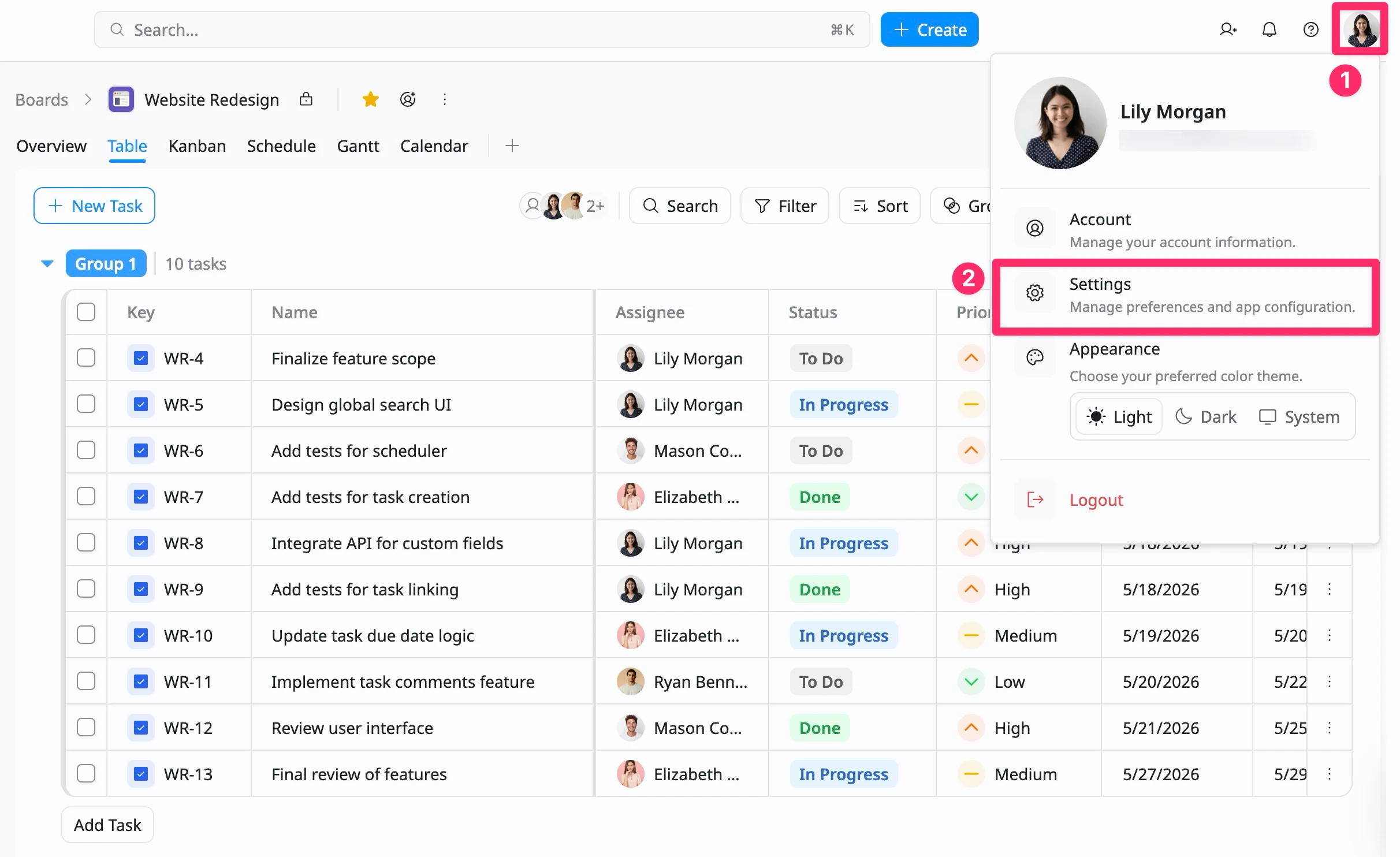Screen dimensions: 1400x857
Task: Click the New Task button
Action: 94,206
